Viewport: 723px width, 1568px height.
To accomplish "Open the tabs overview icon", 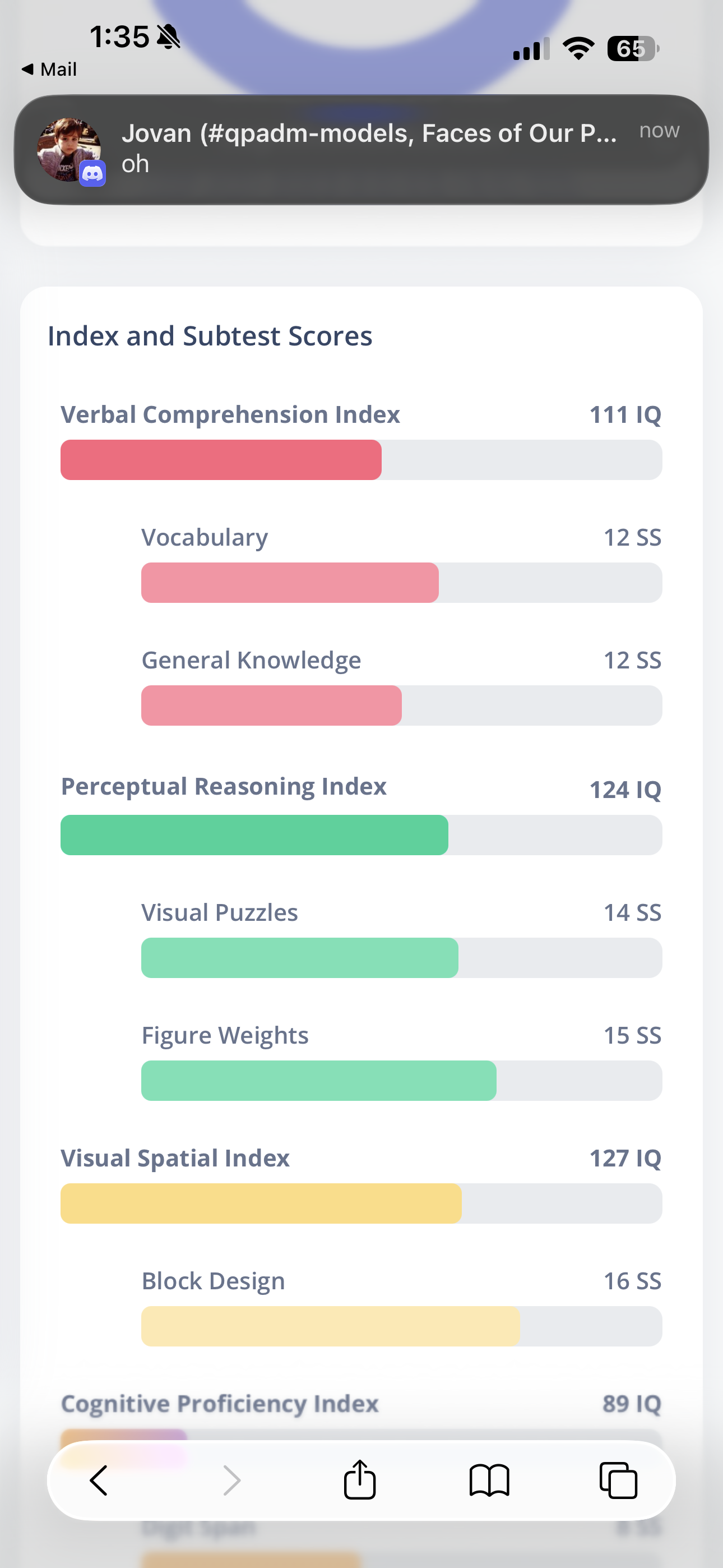I will [x=618, y=1480].
